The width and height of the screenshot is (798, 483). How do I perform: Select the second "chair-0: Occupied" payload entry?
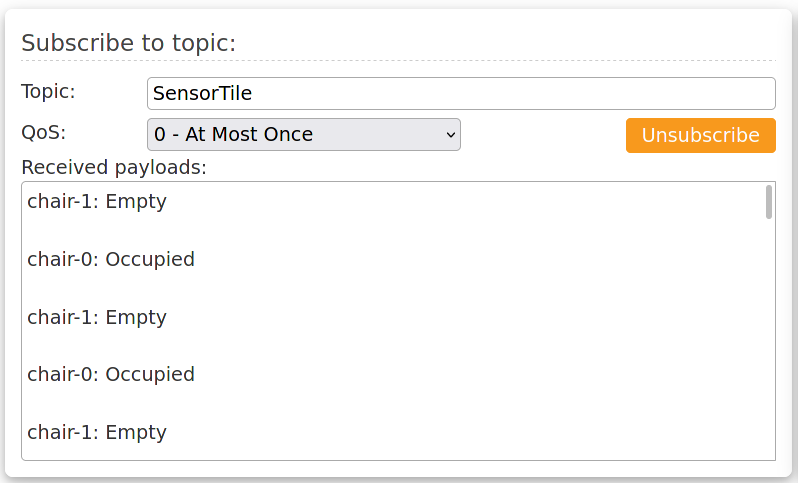pos(110,375)
